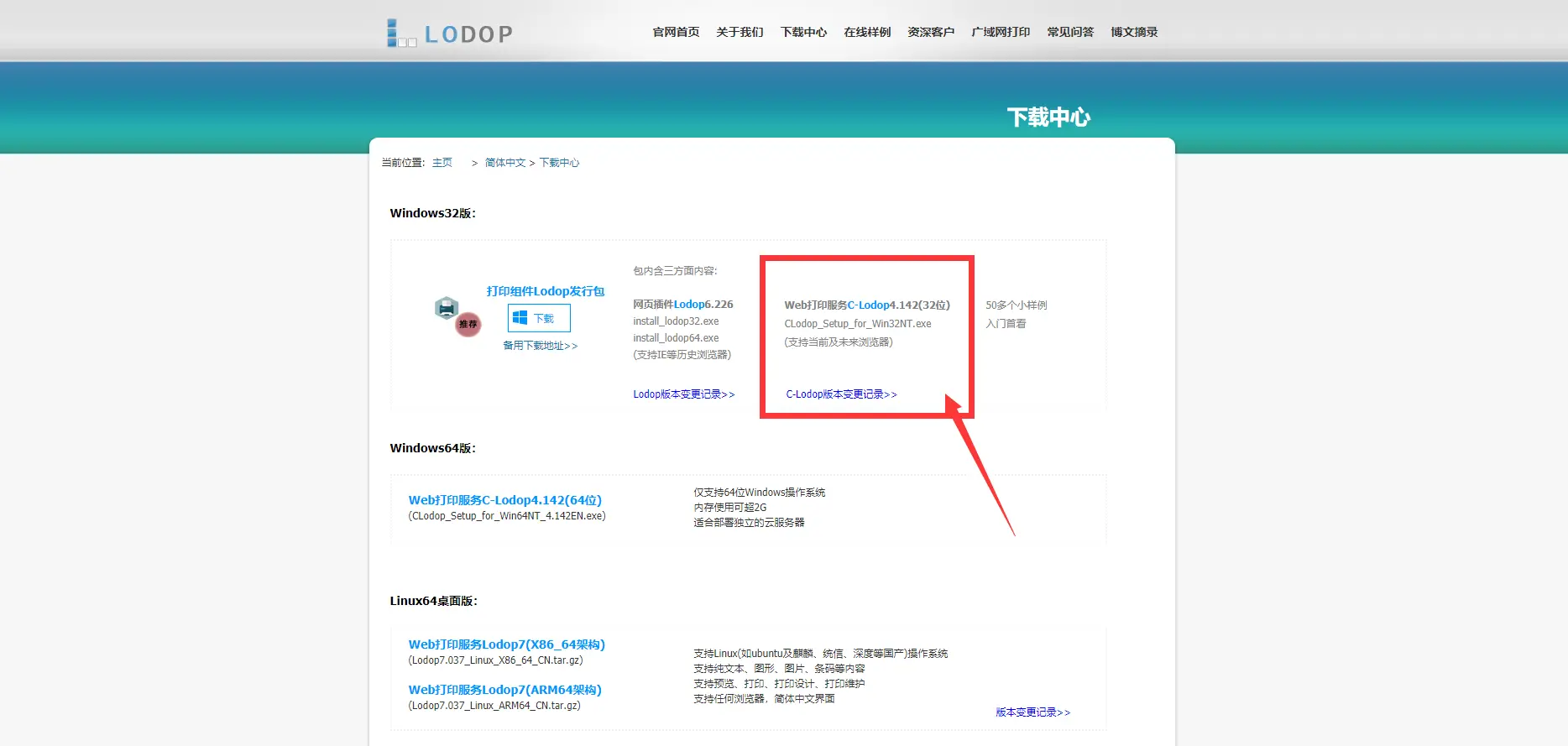
Task: Open 广域网打印 navigation item
Action: click(x=1001, y=32)
